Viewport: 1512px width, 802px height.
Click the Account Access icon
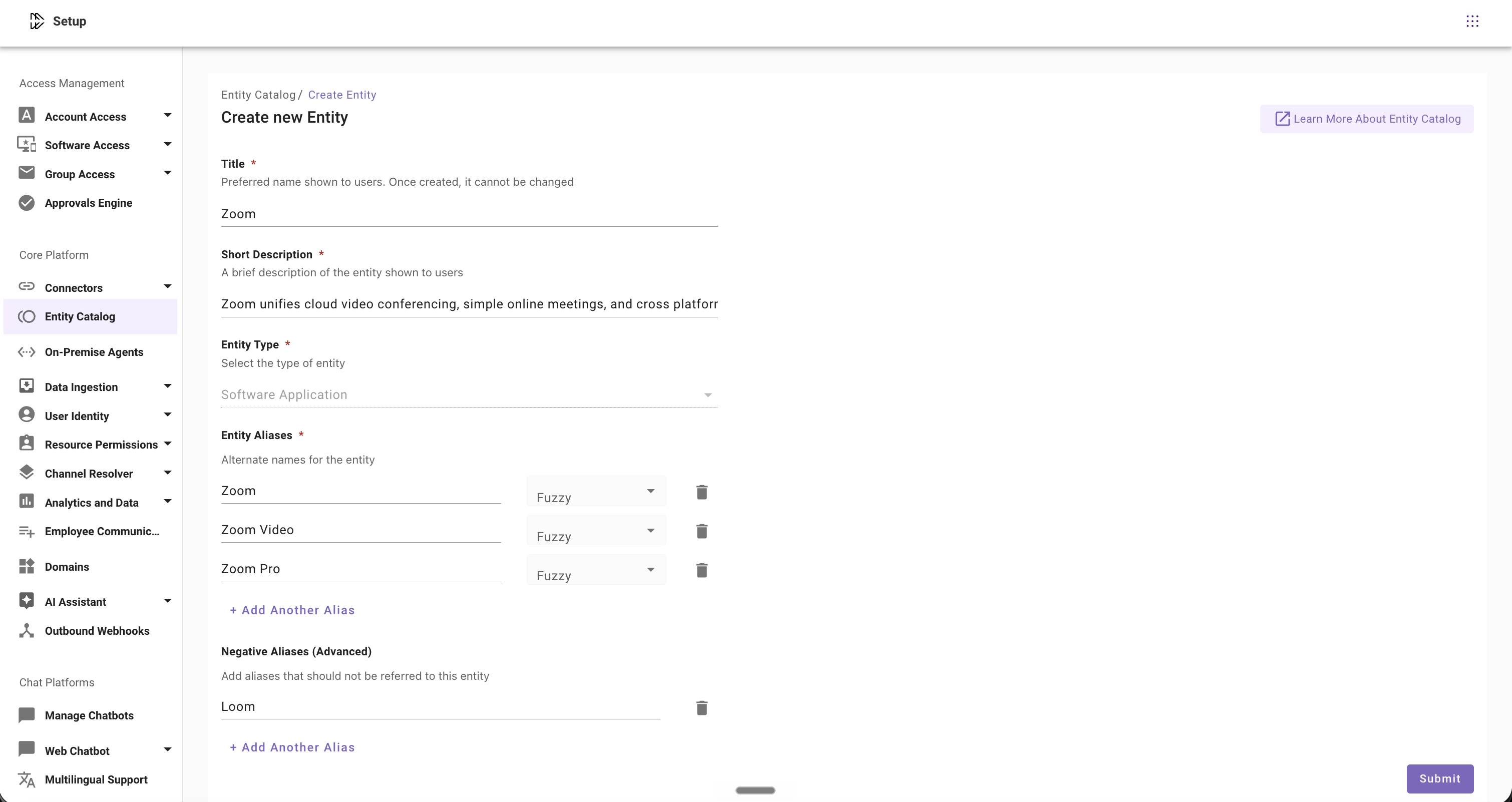click(27, 115)
